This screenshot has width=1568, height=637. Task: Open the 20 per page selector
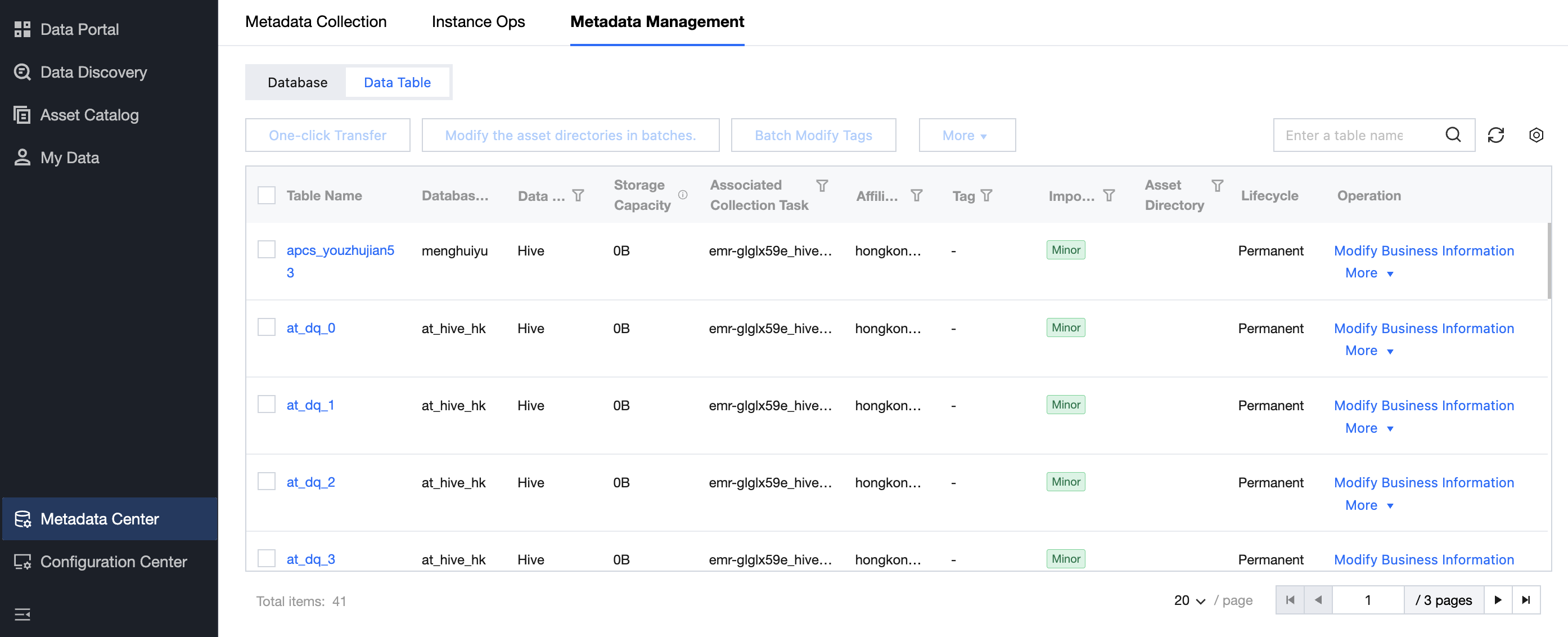click(1189, 600)
